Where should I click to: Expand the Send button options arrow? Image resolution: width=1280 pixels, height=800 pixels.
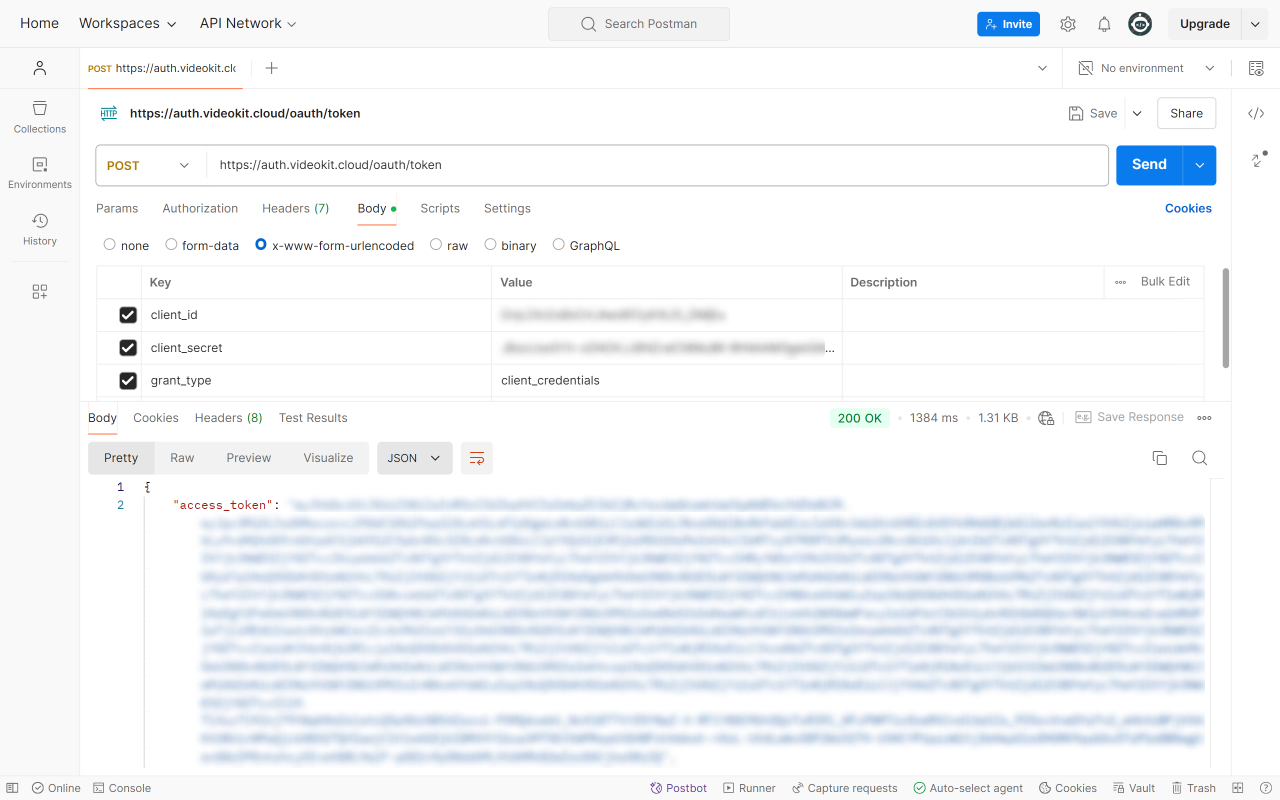tap(1199, 166)
